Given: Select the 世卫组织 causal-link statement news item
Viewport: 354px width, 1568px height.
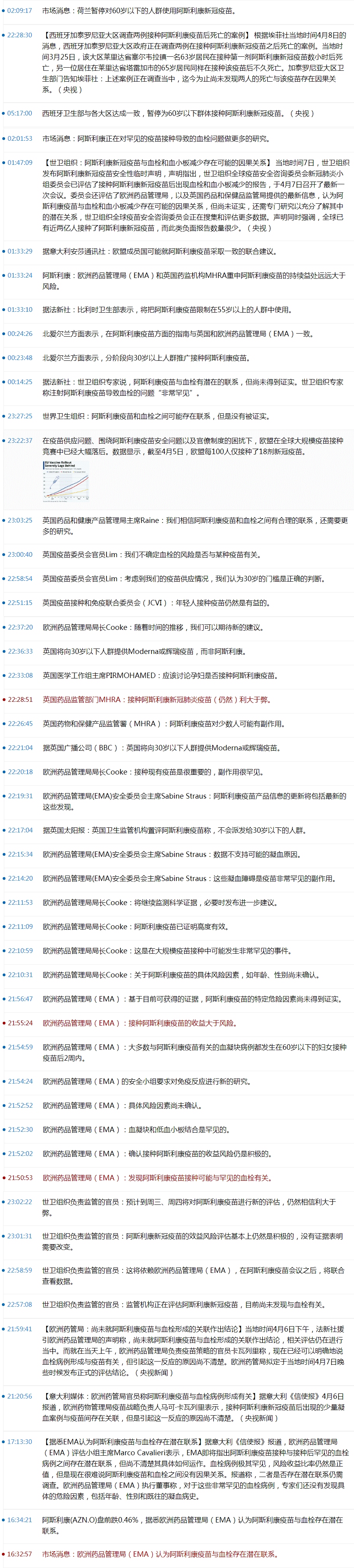Looking at the screenshot, I should coord(195,195).
